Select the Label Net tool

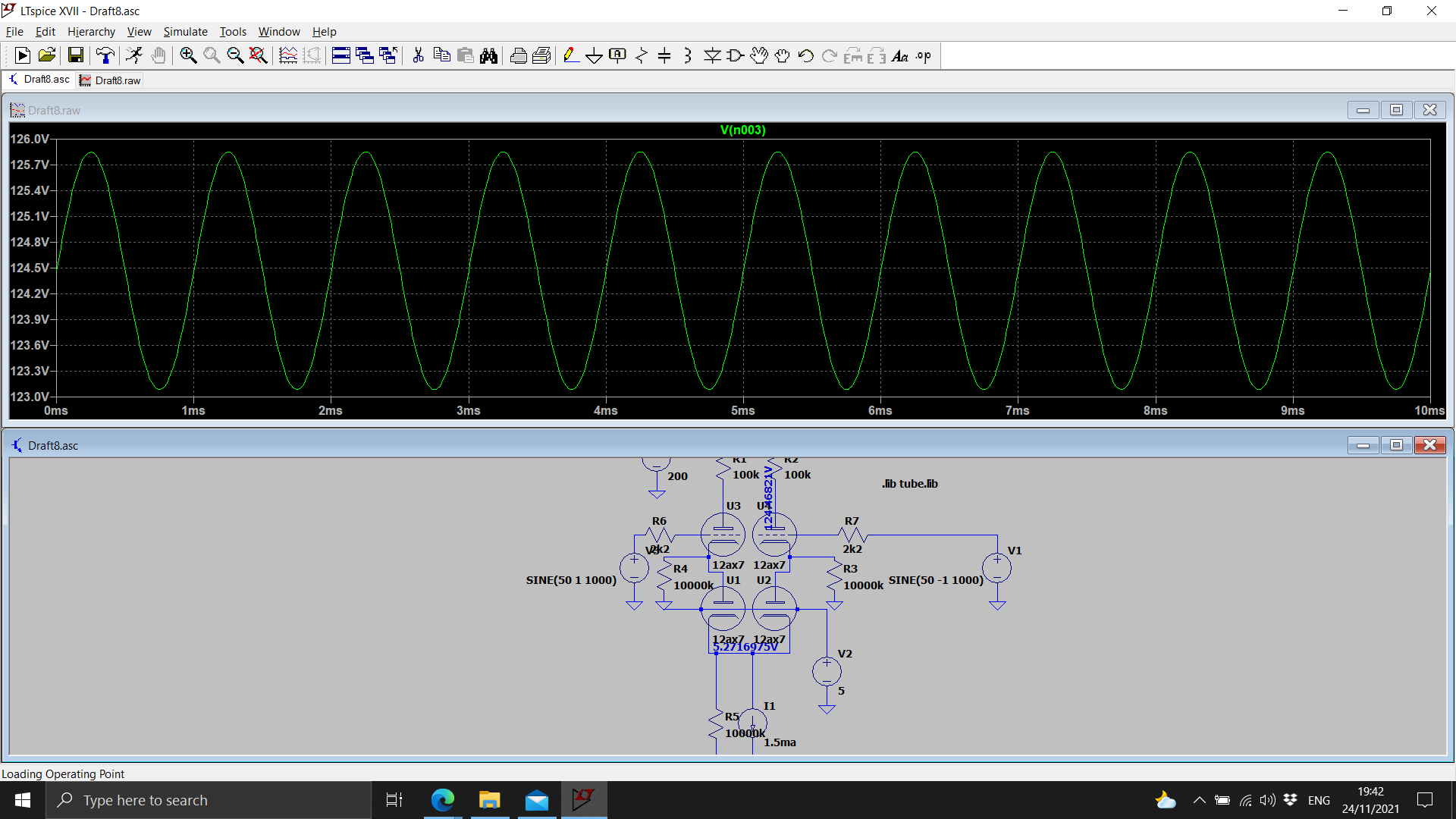pyautogui.click(x=618, y=55)
